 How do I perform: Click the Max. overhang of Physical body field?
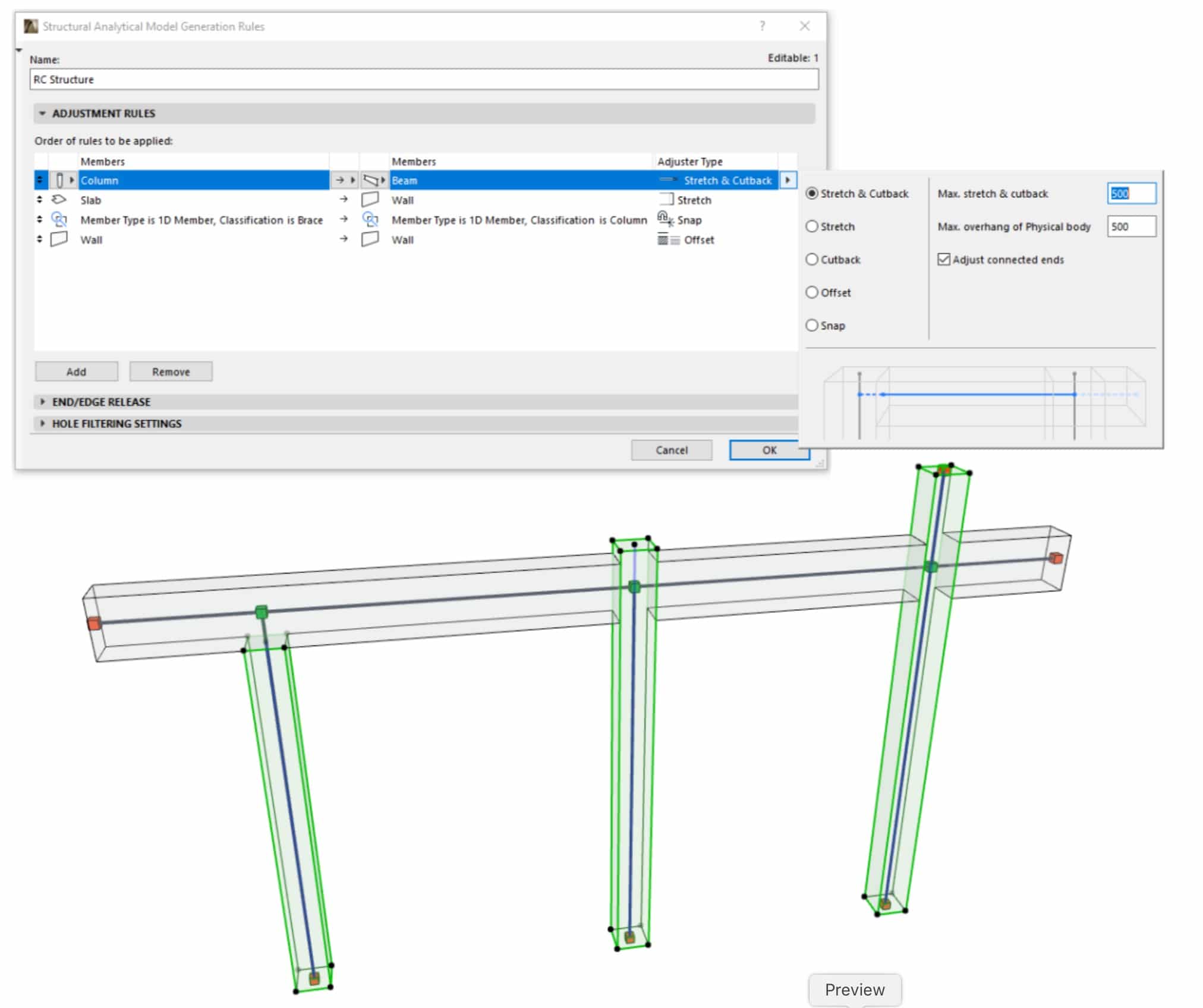point(1130,226)
